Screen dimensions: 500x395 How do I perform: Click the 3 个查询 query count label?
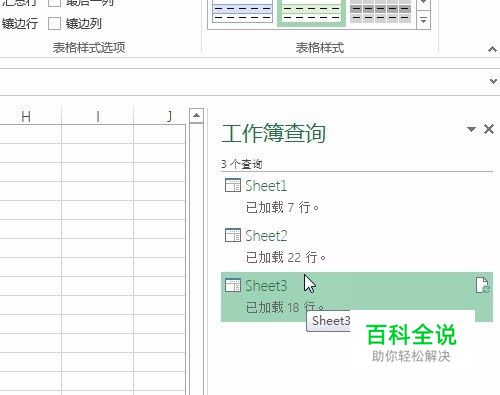[x=242, y=164]
